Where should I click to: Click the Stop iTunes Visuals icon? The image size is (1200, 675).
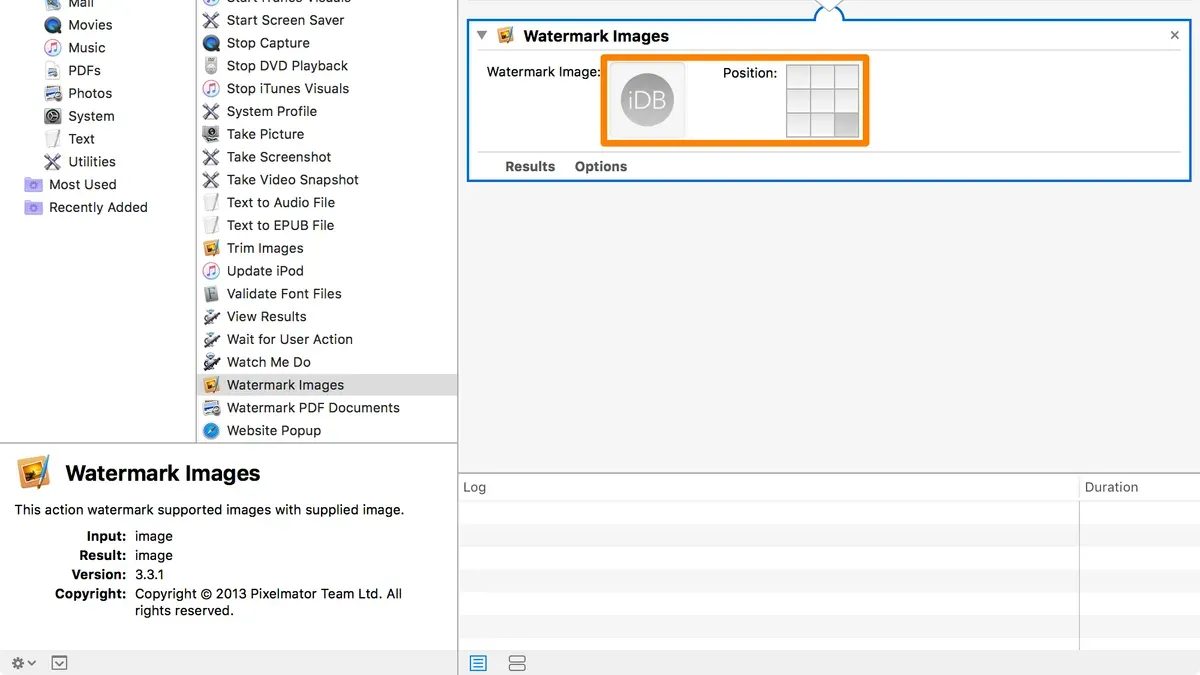point(211,89)
